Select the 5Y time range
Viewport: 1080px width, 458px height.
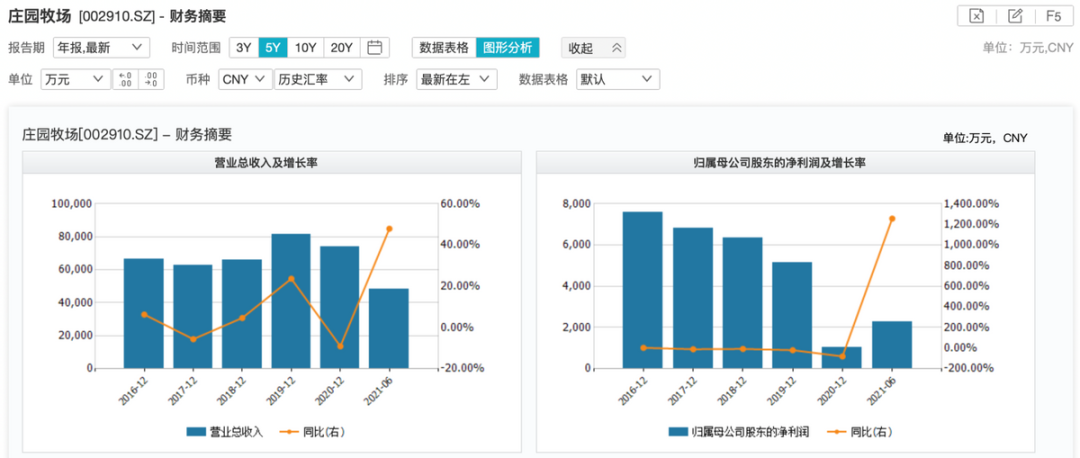click(273, 48)
